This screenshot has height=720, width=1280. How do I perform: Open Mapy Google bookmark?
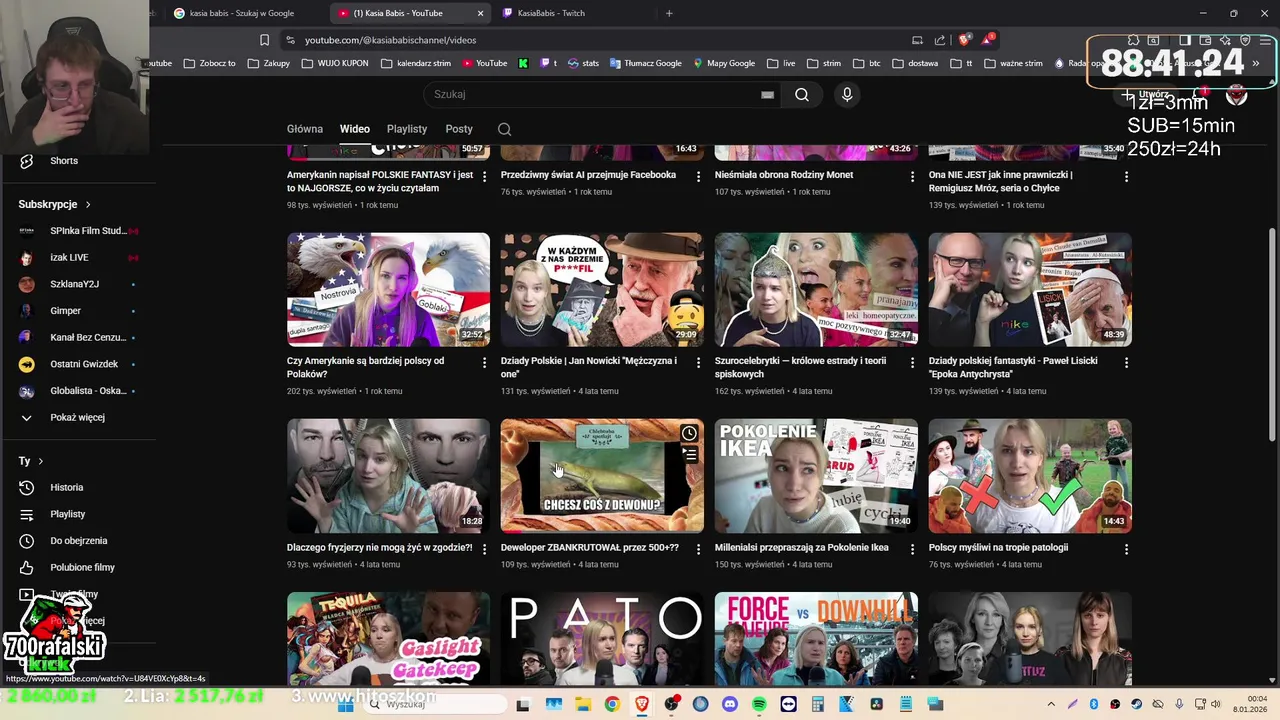coord(724,63)
